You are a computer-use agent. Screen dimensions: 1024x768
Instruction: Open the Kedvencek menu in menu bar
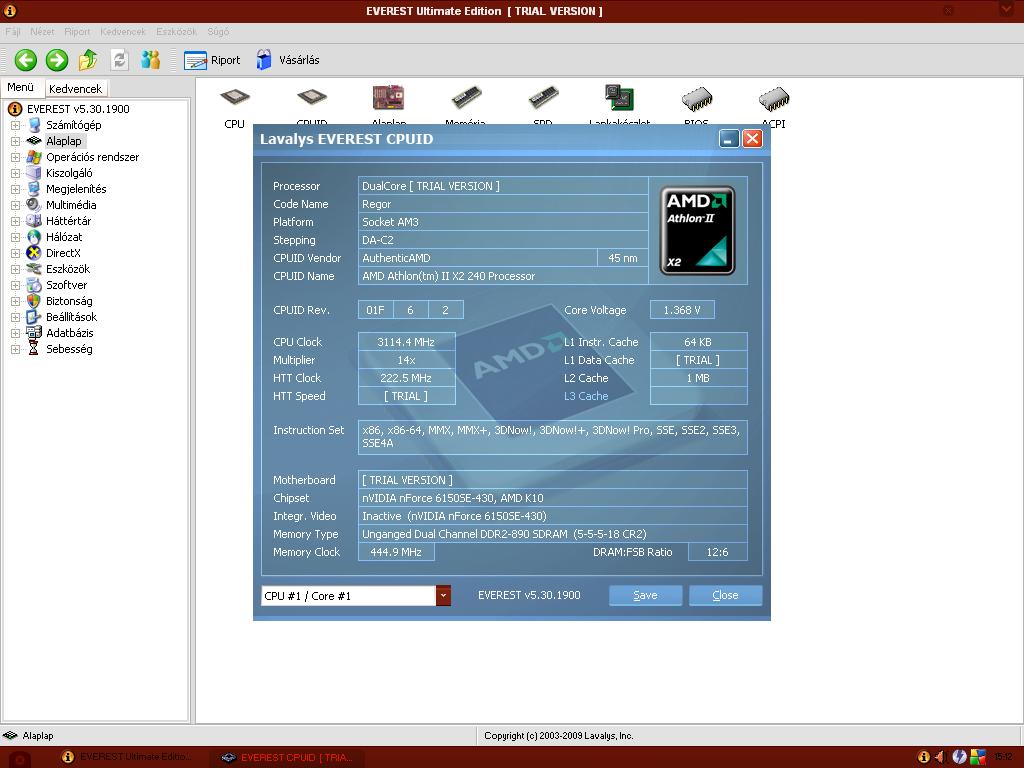pos(123,31)
